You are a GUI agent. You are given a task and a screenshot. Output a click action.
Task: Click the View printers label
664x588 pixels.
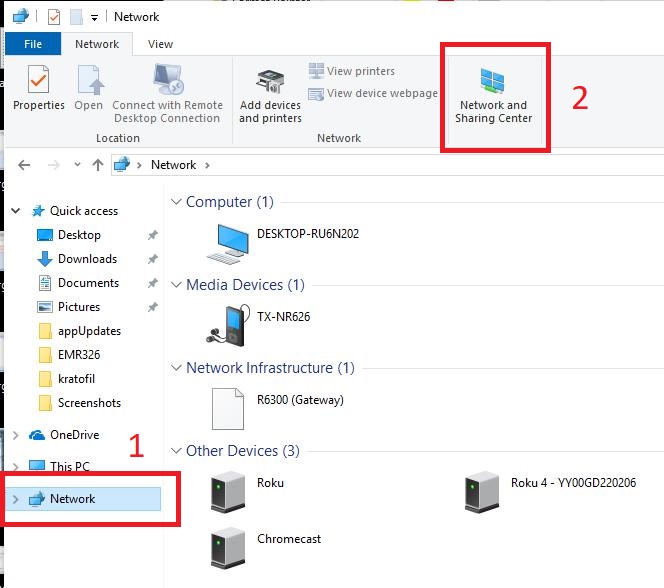pyautogui.click(x=361, y=71)
